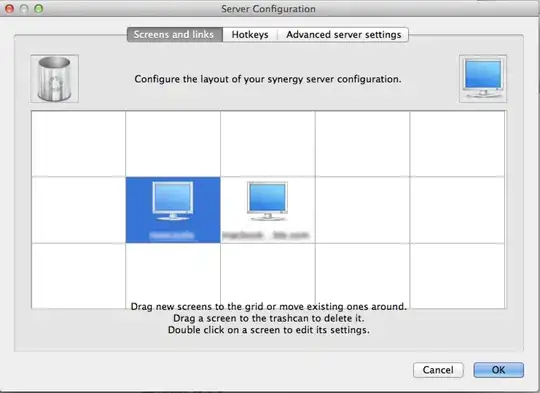Select the Screens and links tab
This screenshot has width=540, height=393.
175,34
